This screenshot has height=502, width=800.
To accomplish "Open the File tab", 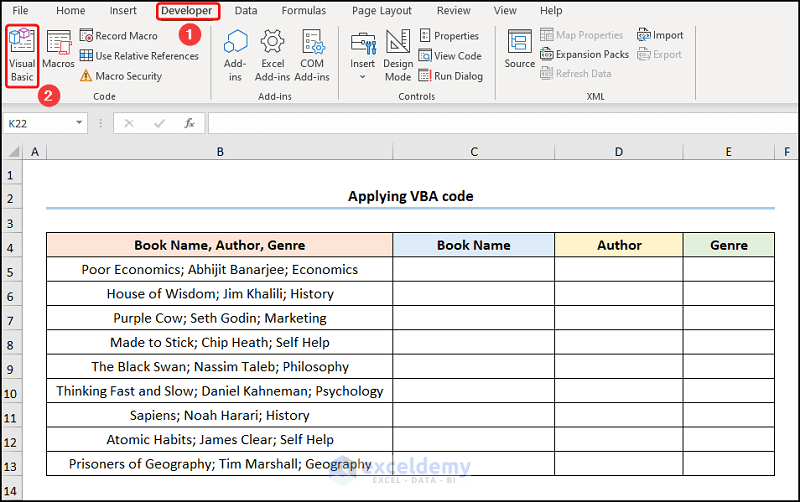I will click(20, 11).
